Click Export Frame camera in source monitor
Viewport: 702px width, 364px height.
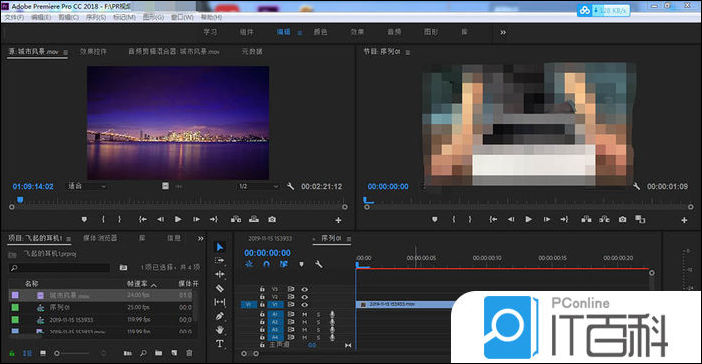(x=272, y=219)
